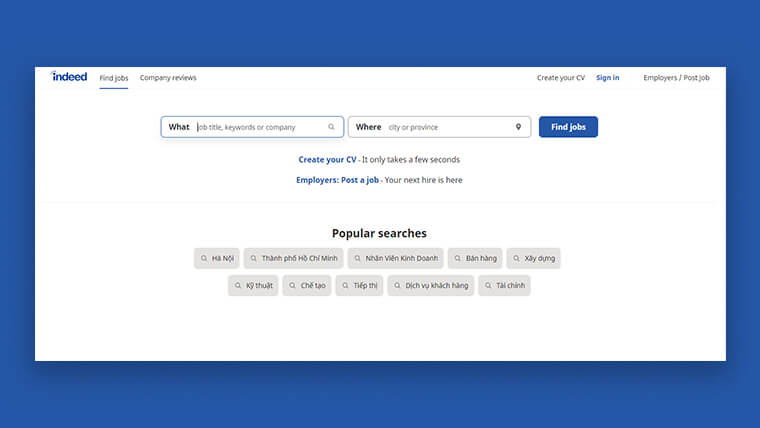The height and width of the screenshot is (428, 760).
Task: Select the Bán hàng search chip
Action: click(475, 258)
